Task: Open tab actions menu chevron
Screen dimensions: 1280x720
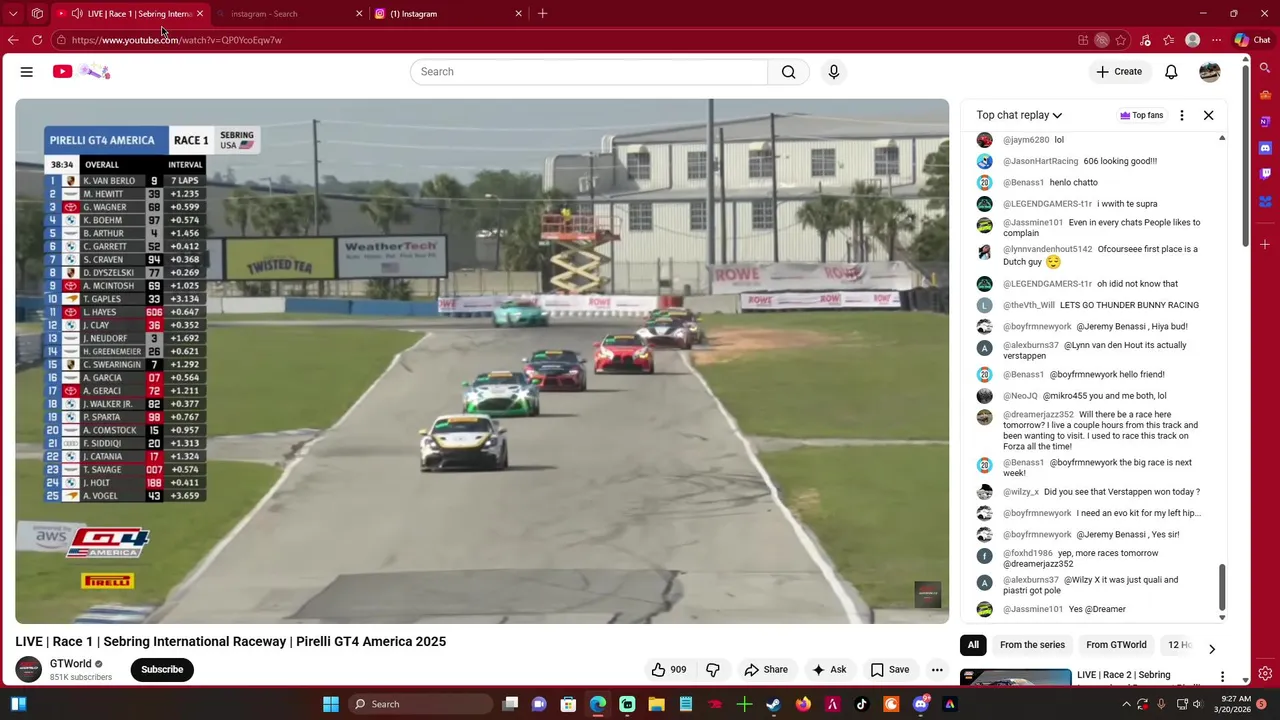Action: pos(13,14)
